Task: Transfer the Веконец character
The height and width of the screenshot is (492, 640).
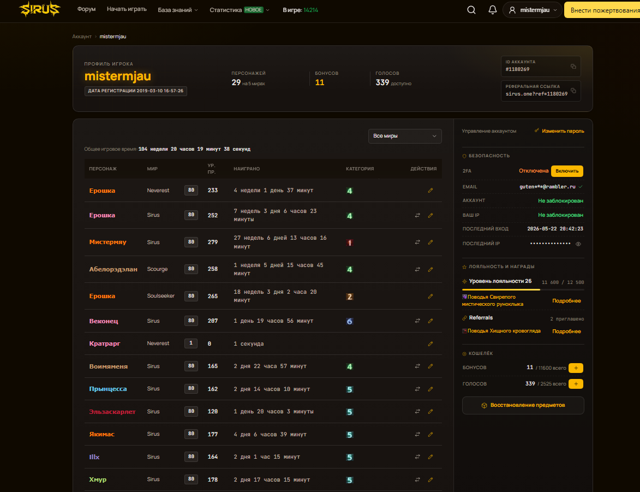Action: point(417,321)
